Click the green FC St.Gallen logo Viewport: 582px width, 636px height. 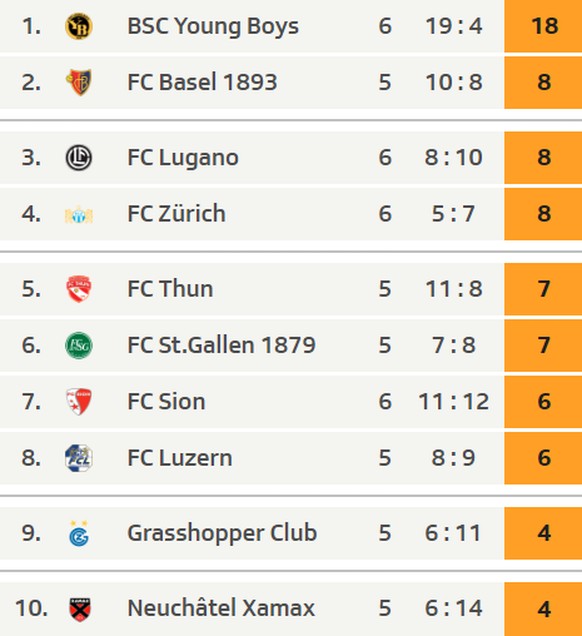coord(79,345)
